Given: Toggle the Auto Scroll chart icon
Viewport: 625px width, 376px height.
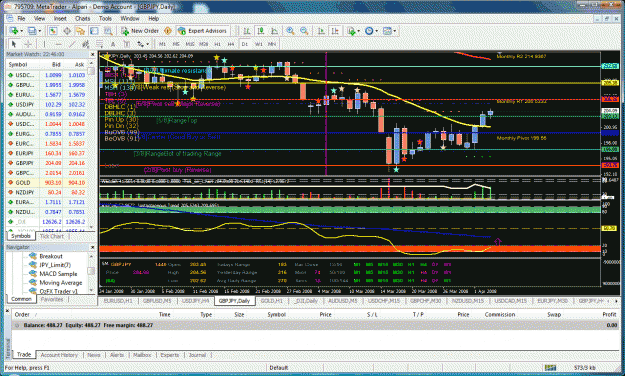Looking at the screenshot, I should click(321, 31).
